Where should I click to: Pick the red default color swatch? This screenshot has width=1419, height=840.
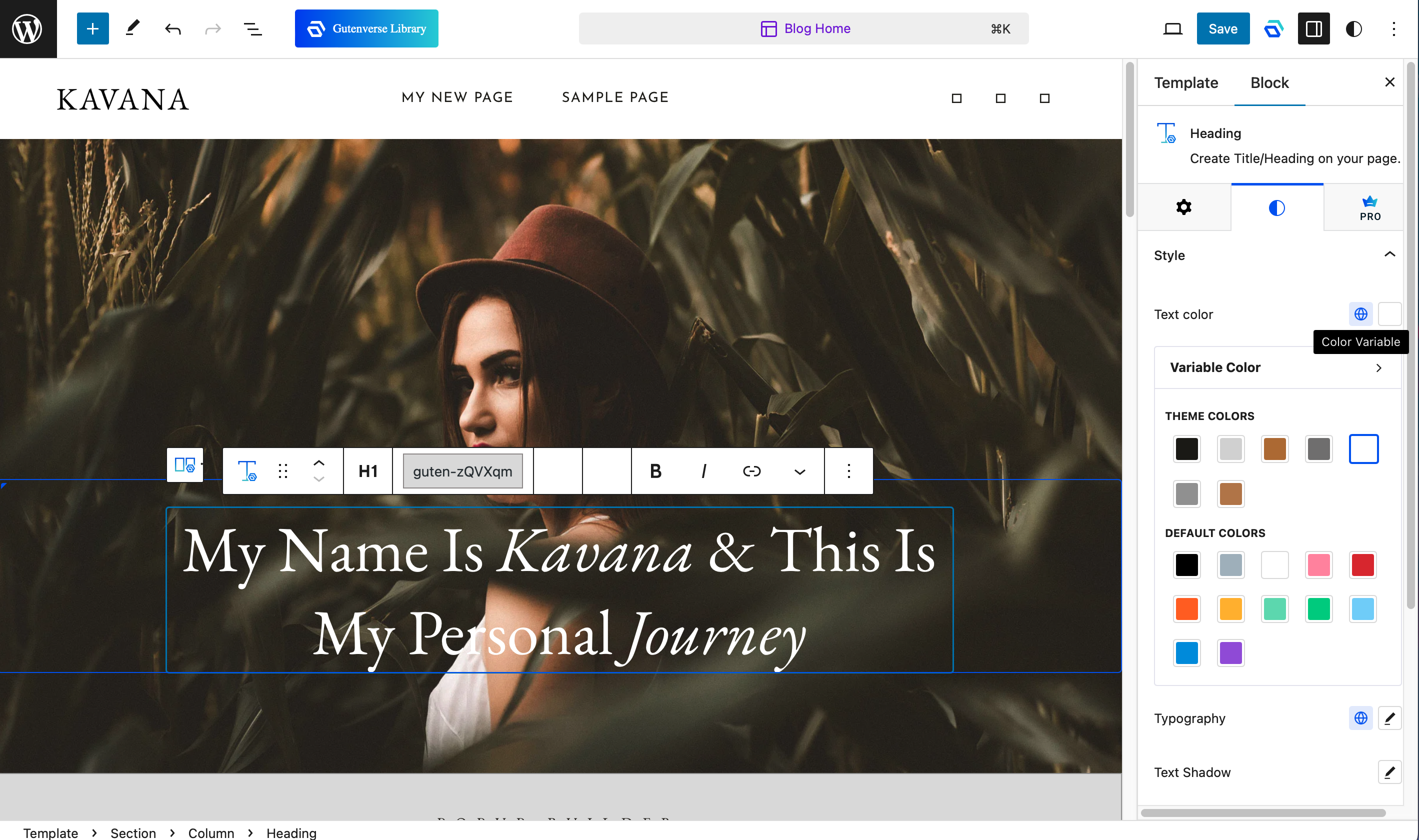click(1362, 565)
